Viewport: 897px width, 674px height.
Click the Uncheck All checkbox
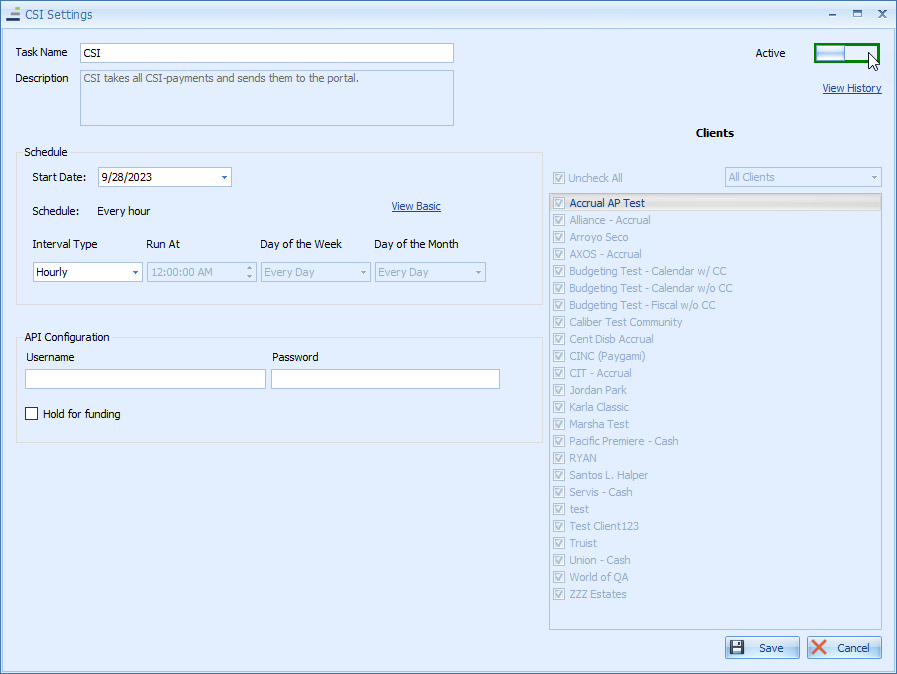point(558,177)
